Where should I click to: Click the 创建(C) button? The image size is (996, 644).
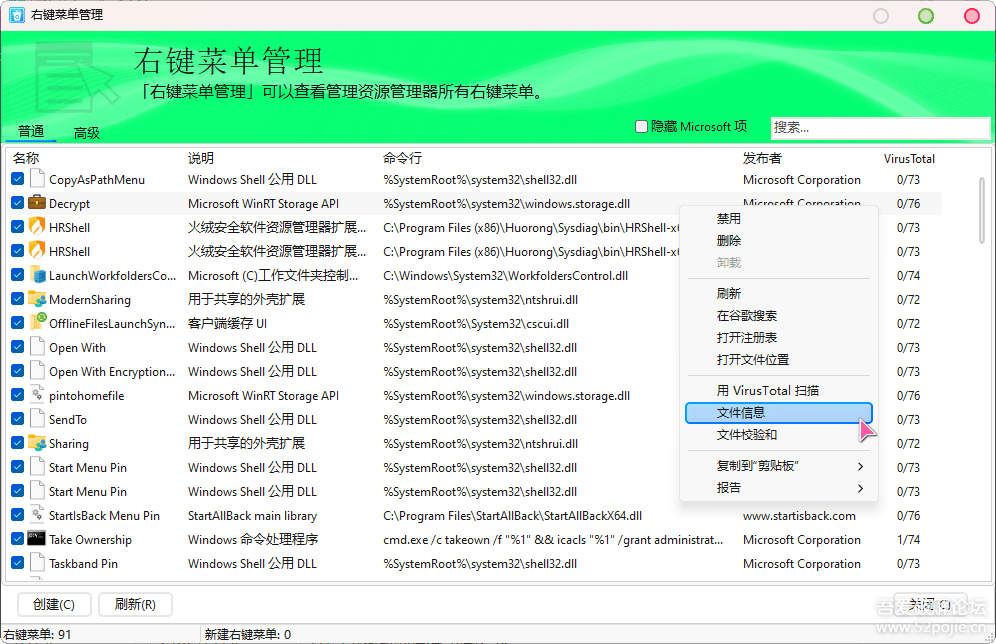[54, 604]
